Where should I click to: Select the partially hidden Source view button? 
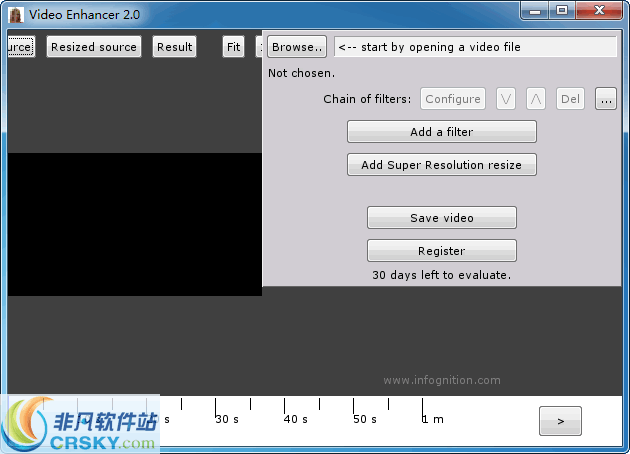(21, 47)
